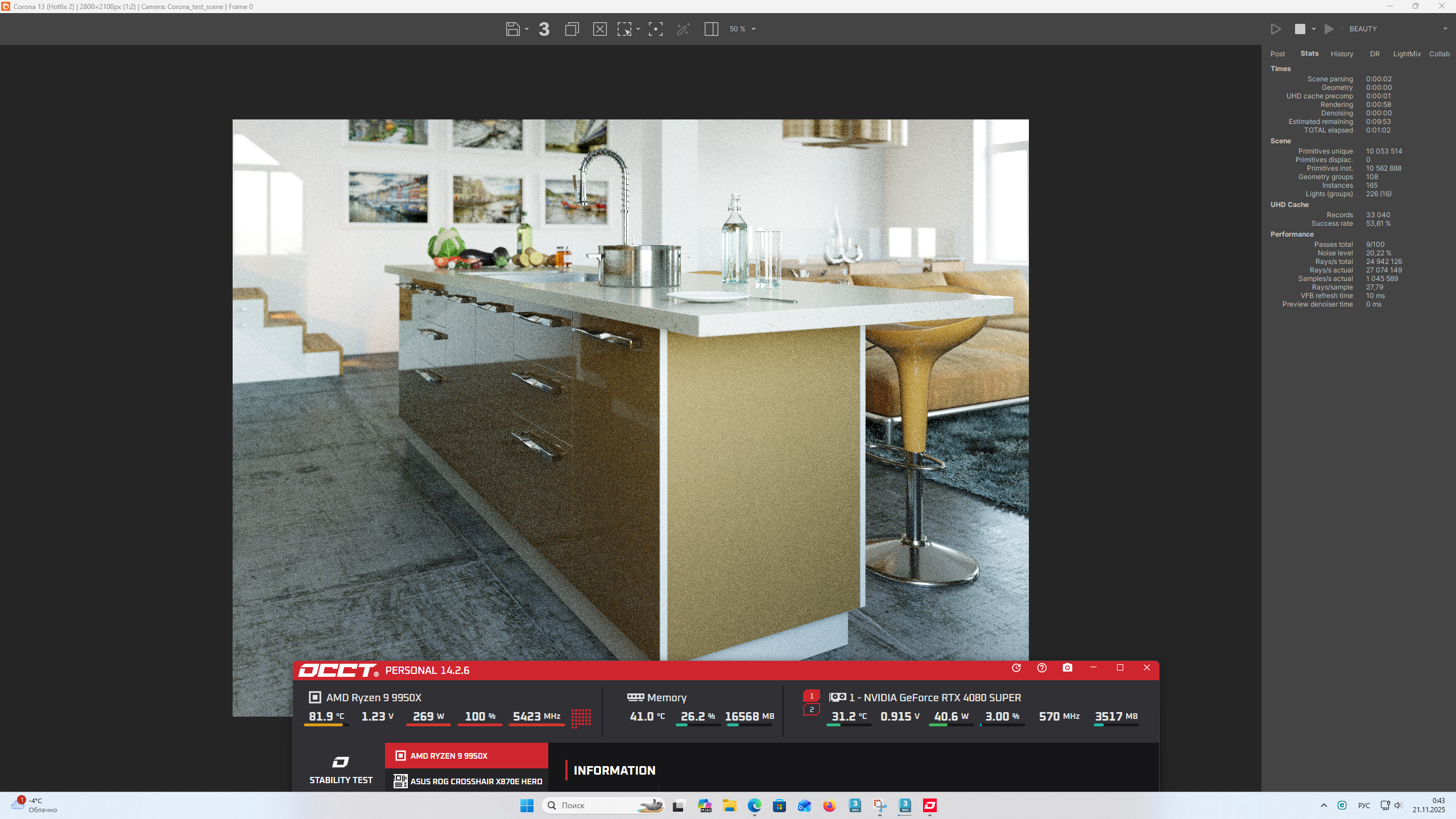This screenshot has width=1456, height=819.
Task: Open the save icon dropdown arrow
Action: coord(527,29)
